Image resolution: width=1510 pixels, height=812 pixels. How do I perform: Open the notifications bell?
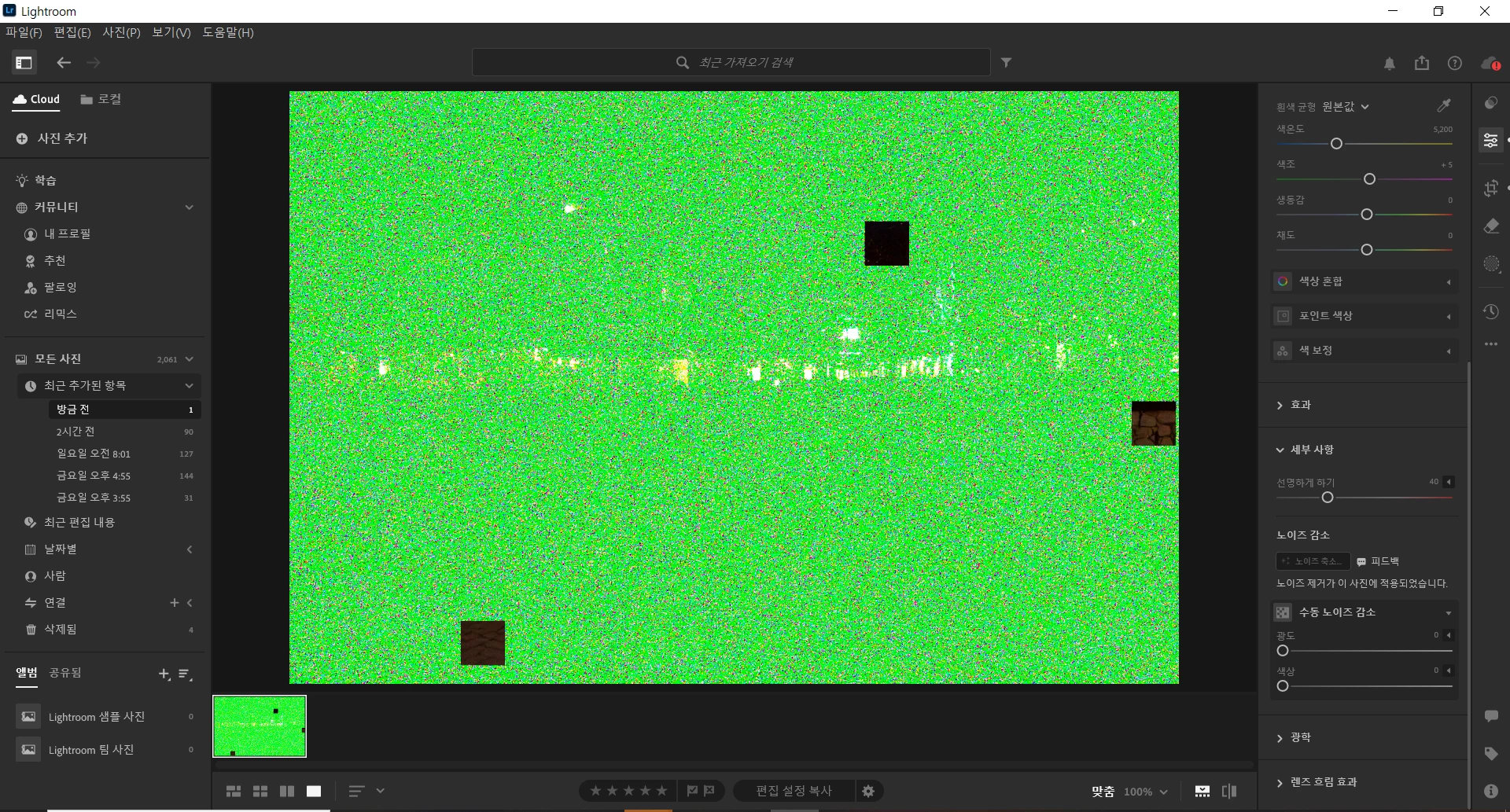[x=1390, y=64]
